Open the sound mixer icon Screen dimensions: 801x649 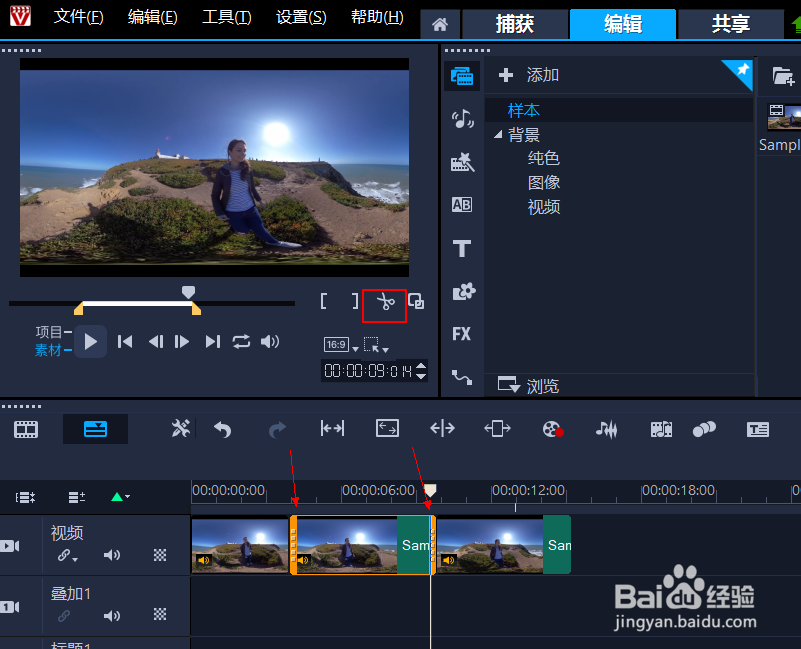[x=606, y=429]
